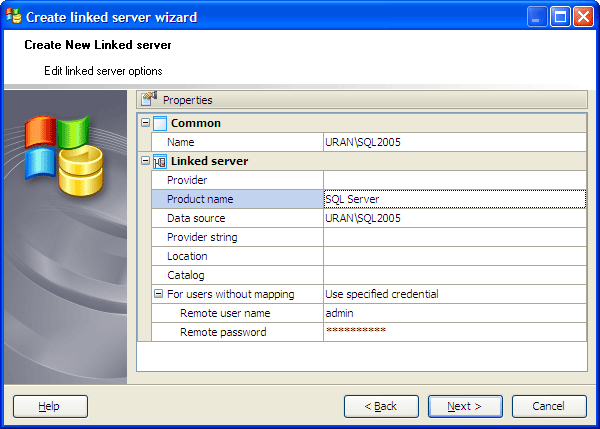Click the empty Provider value field
600x429 pixels.
pyautogui.click(x=455, y=180)
